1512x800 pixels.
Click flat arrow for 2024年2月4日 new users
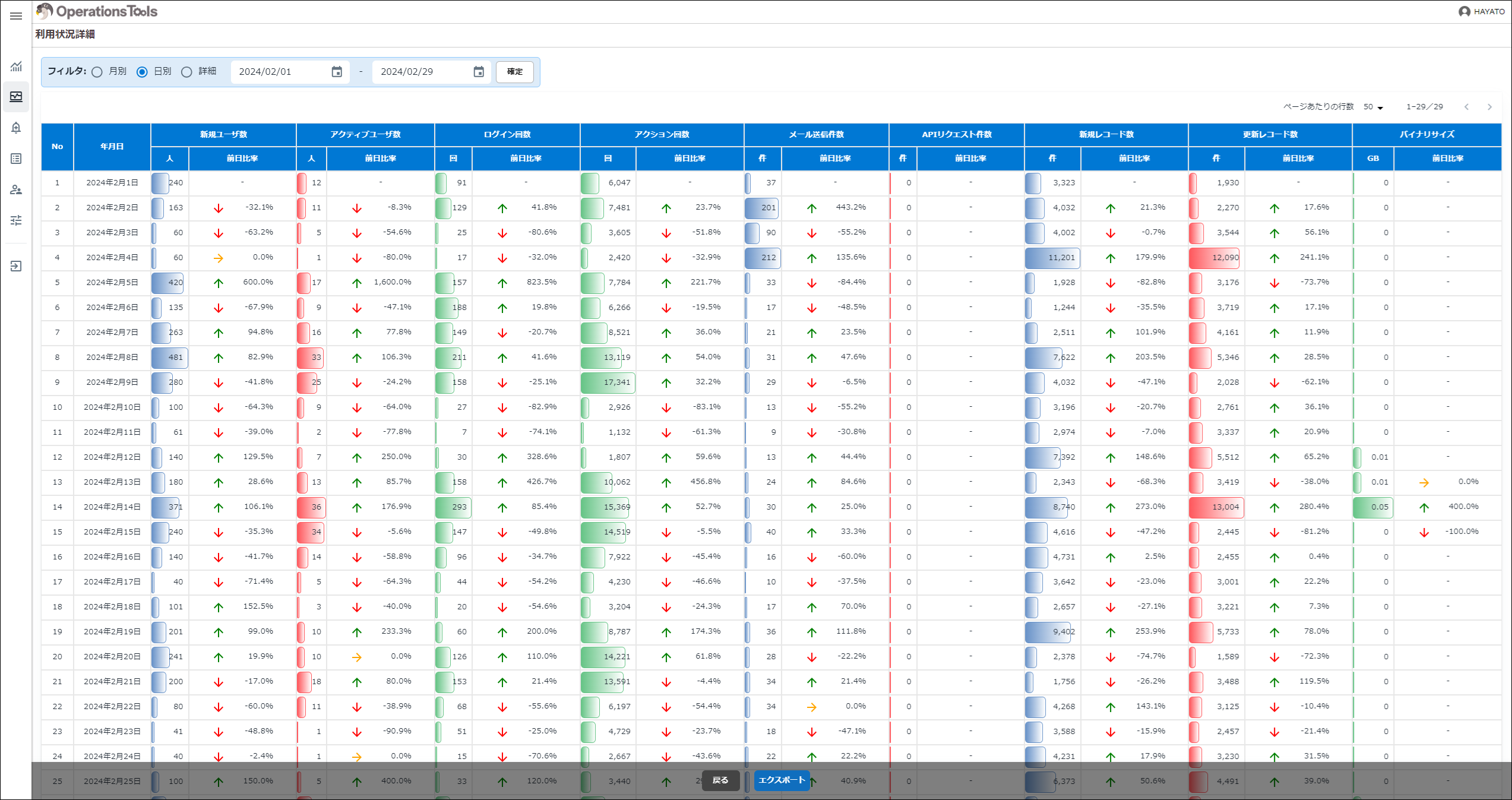click(x=219, y=258)
